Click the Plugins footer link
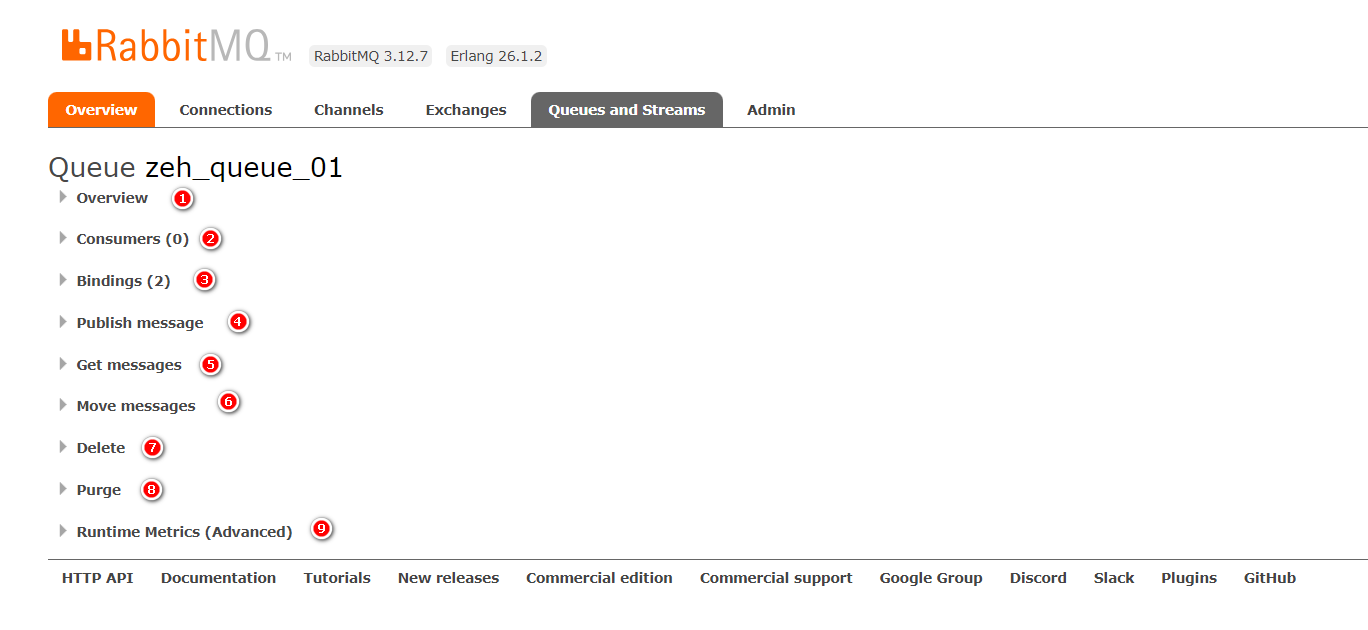The height and width of the screenshot is (630, 1368). pos(1188,578)
